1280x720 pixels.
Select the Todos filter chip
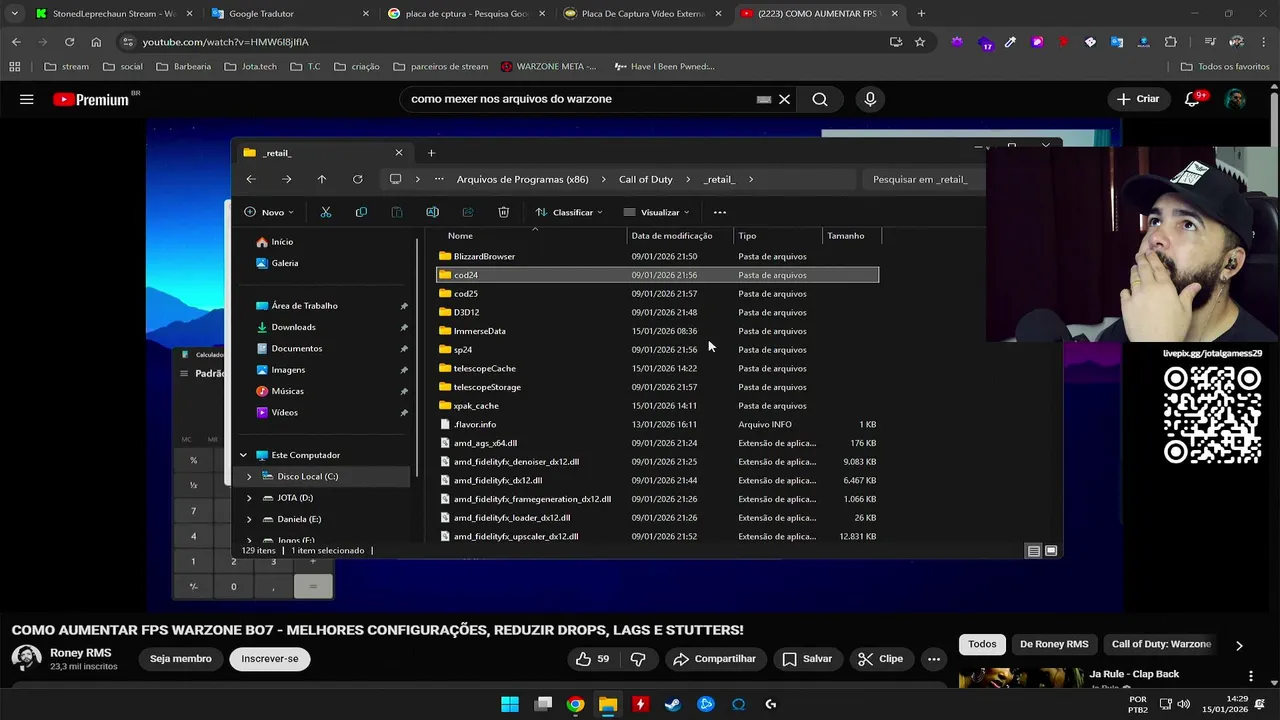point(982,644)
